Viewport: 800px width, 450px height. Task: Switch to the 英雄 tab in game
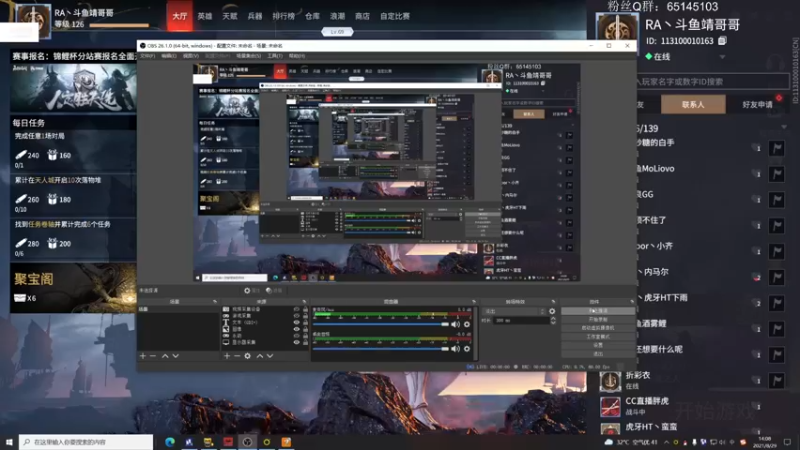[205, 16]
